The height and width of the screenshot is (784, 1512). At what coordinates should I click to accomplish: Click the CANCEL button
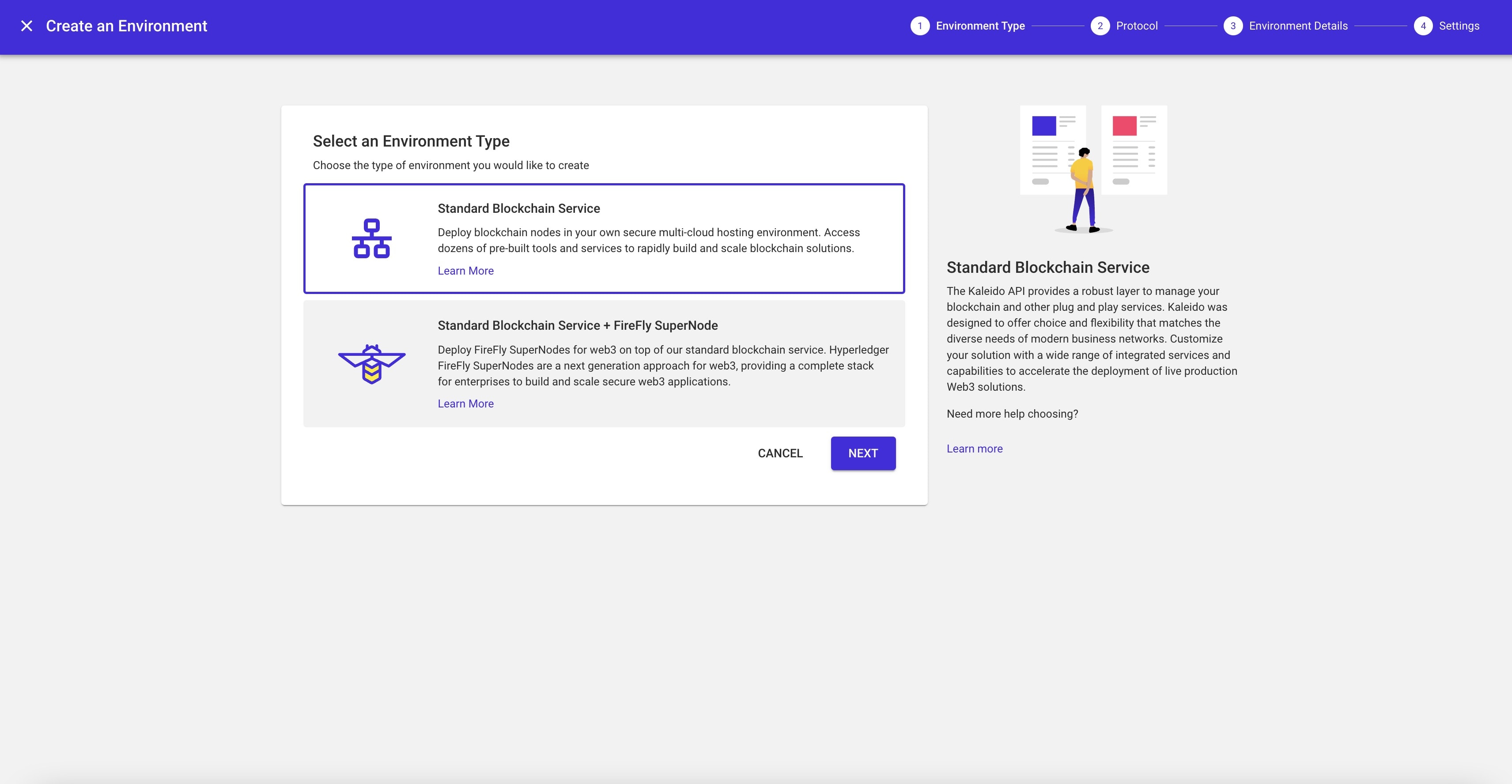(780, 453)
